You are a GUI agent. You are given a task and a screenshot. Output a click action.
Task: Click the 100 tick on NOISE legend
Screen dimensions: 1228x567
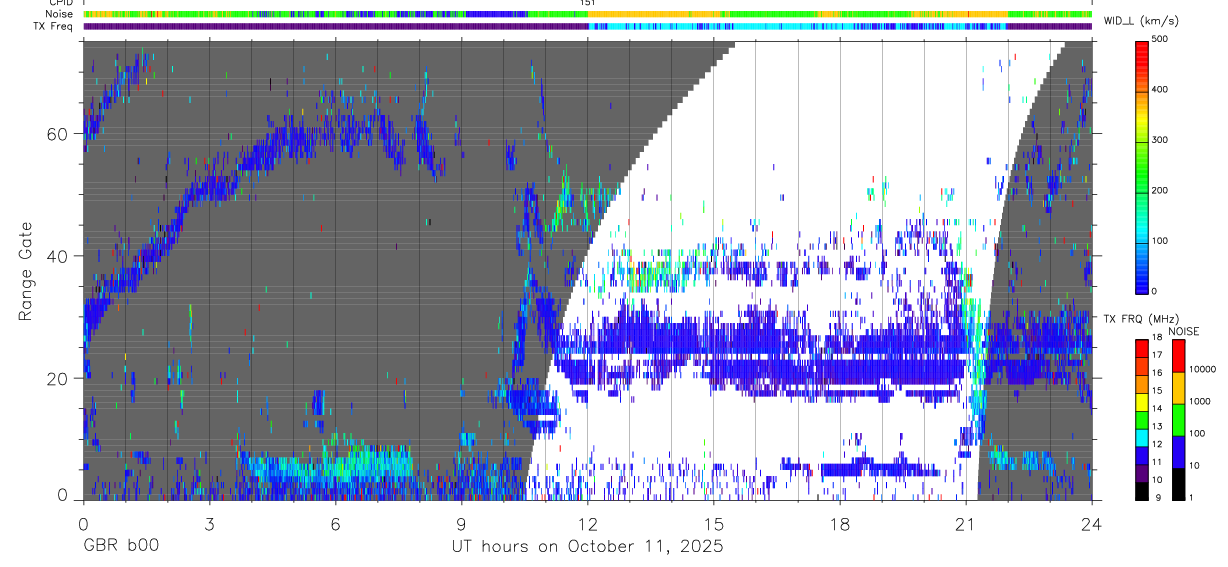pos(1197,433)
